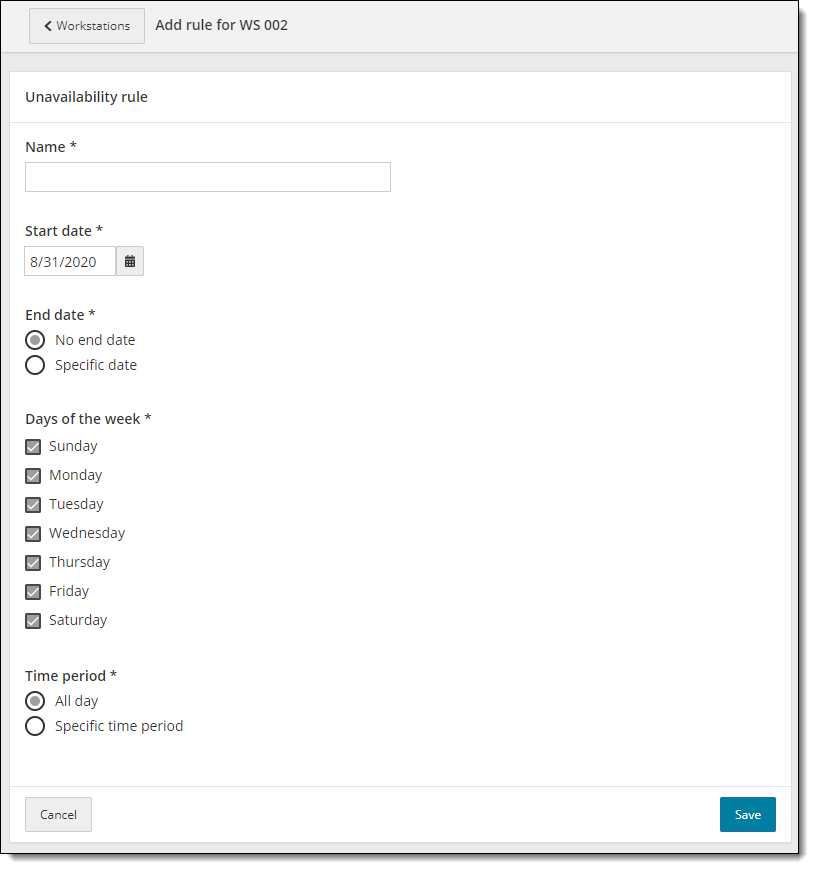This screenshot has height=869, width=814.
Task: Click the Time period label
Action: pos(71,676)
